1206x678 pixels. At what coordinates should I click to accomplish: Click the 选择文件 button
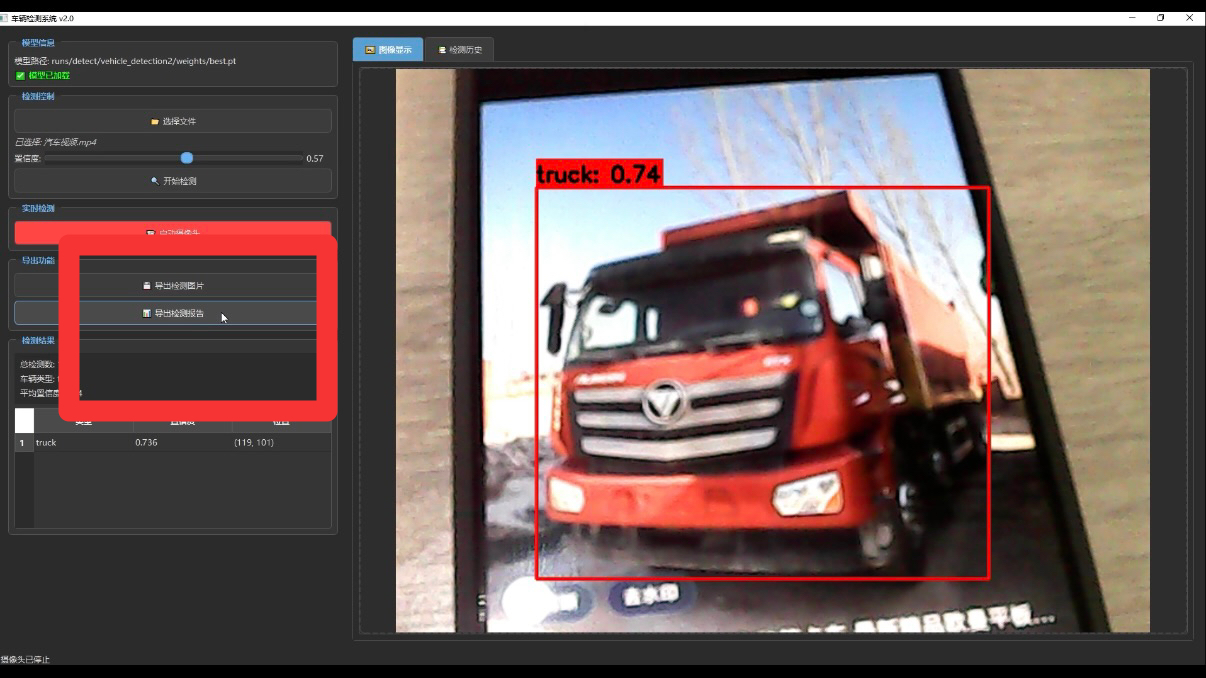(x=172, y=121)
